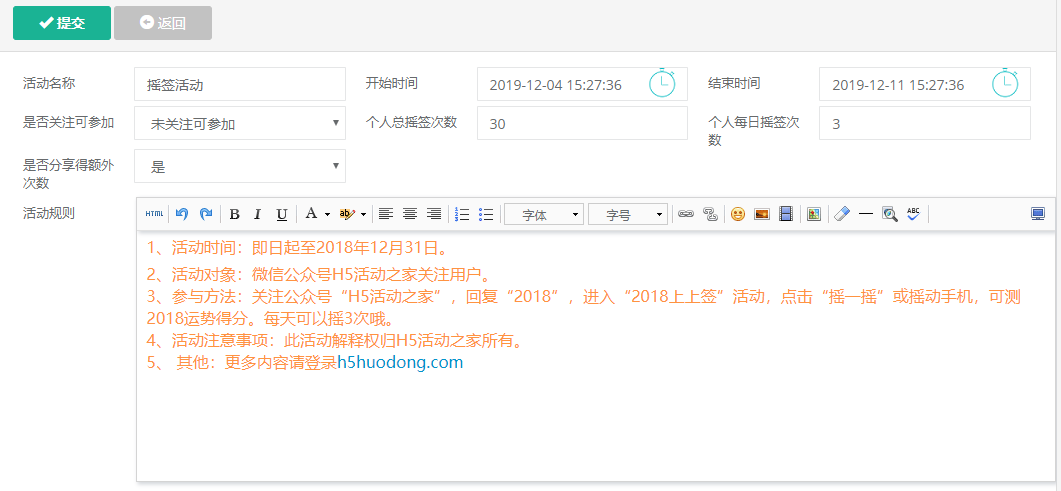Click rule line 2 about 活动对象

[318, 275]
